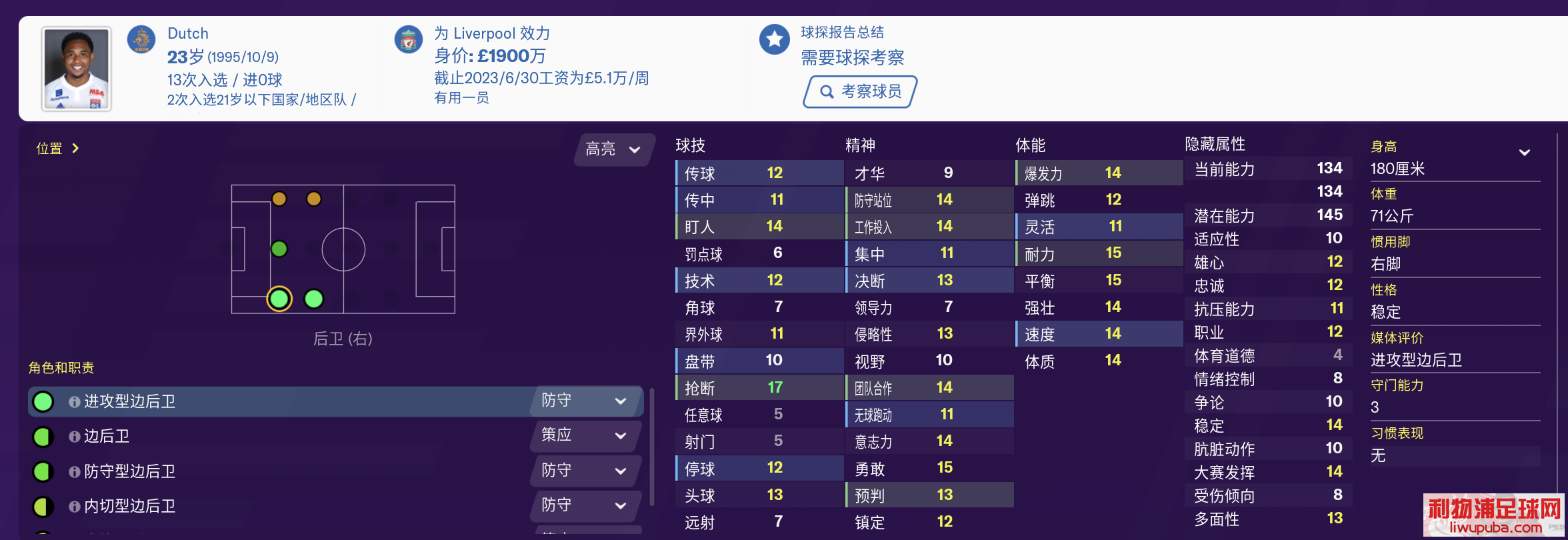Open the 高亮 highlight dropdown
The image size is (1568, 540).
point(614,149)
